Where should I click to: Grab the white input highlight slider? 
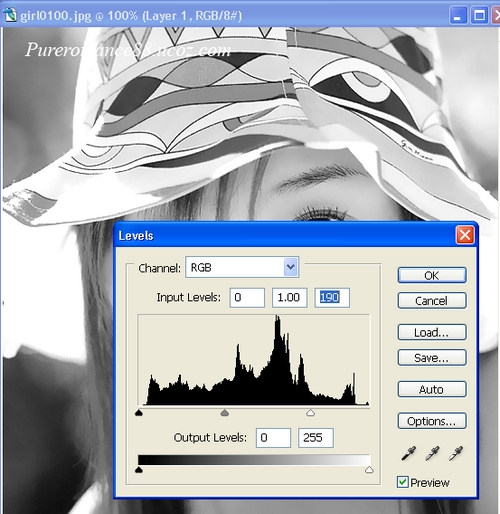pyautogui.click(x=310, y=413)
